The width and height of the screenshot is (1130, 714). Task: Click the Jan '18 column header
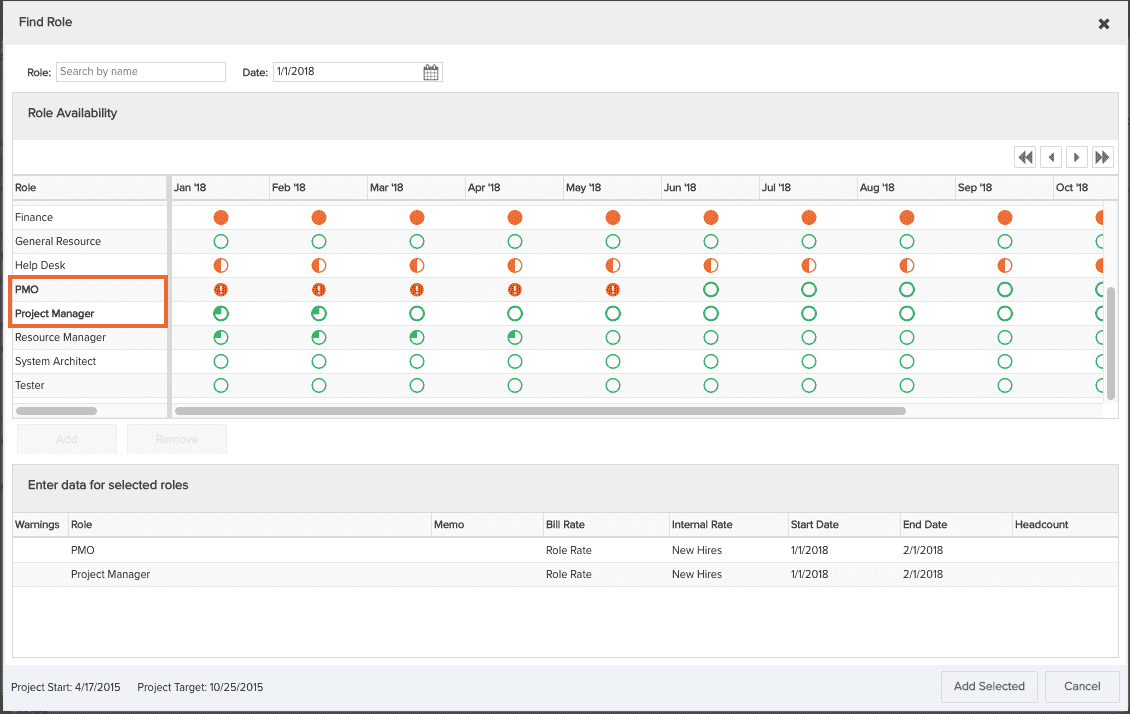(x=220, y=187)
